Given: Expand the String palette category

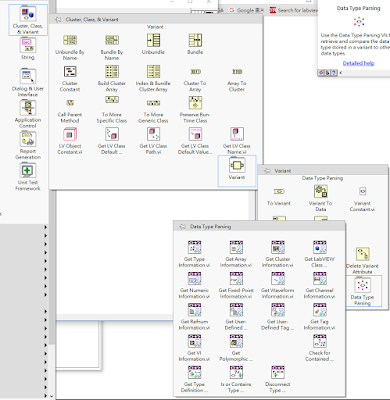Looking at the screenshot, I should pyautogui.click(x=28, y=49).
